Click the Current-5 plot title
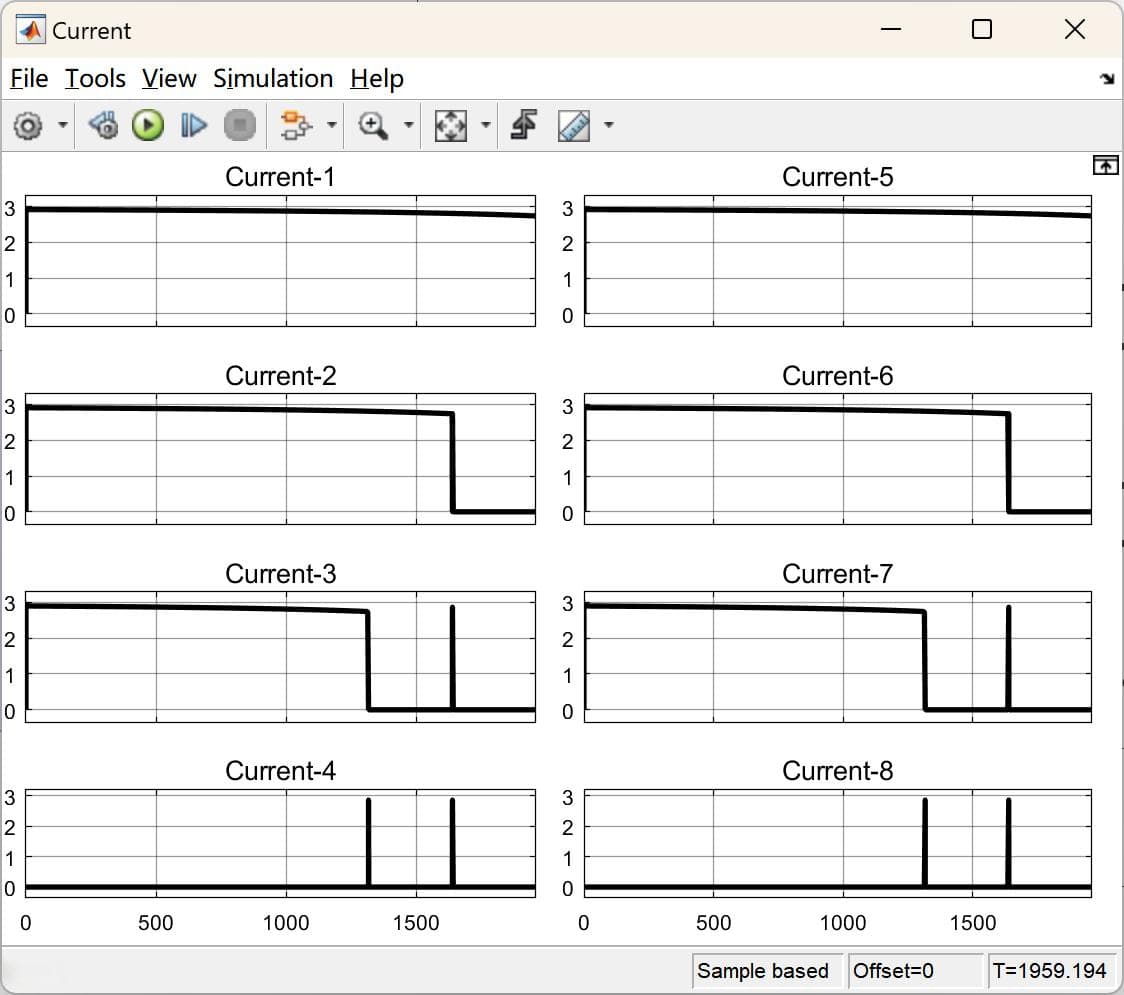The width and height of the screenshot is (1124, 995). pos(837,177)
